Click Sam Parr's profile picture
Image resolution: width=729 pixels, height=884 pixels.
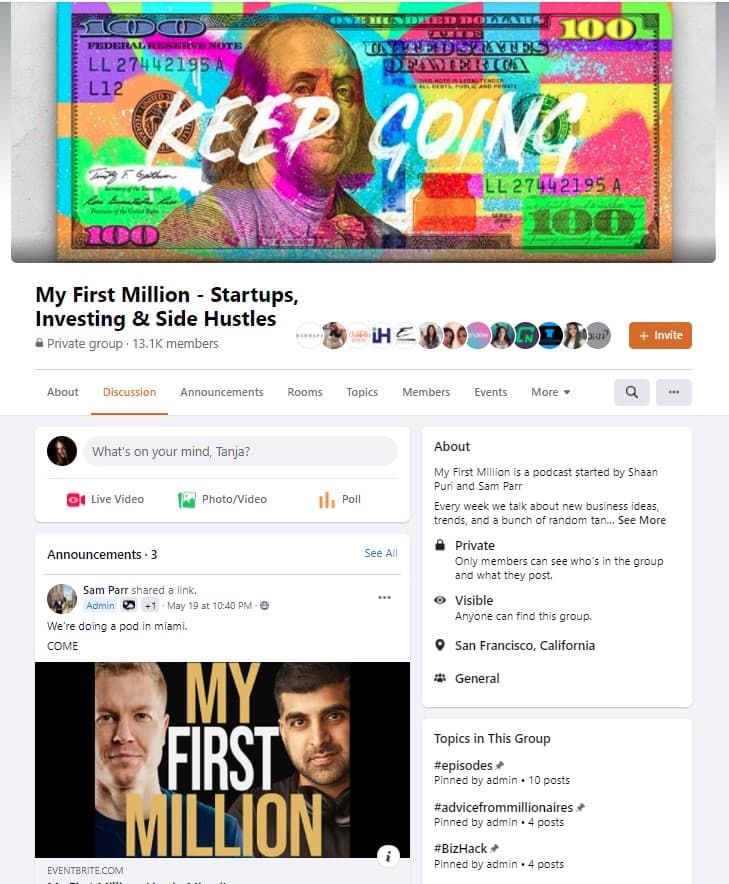(61, 599)
